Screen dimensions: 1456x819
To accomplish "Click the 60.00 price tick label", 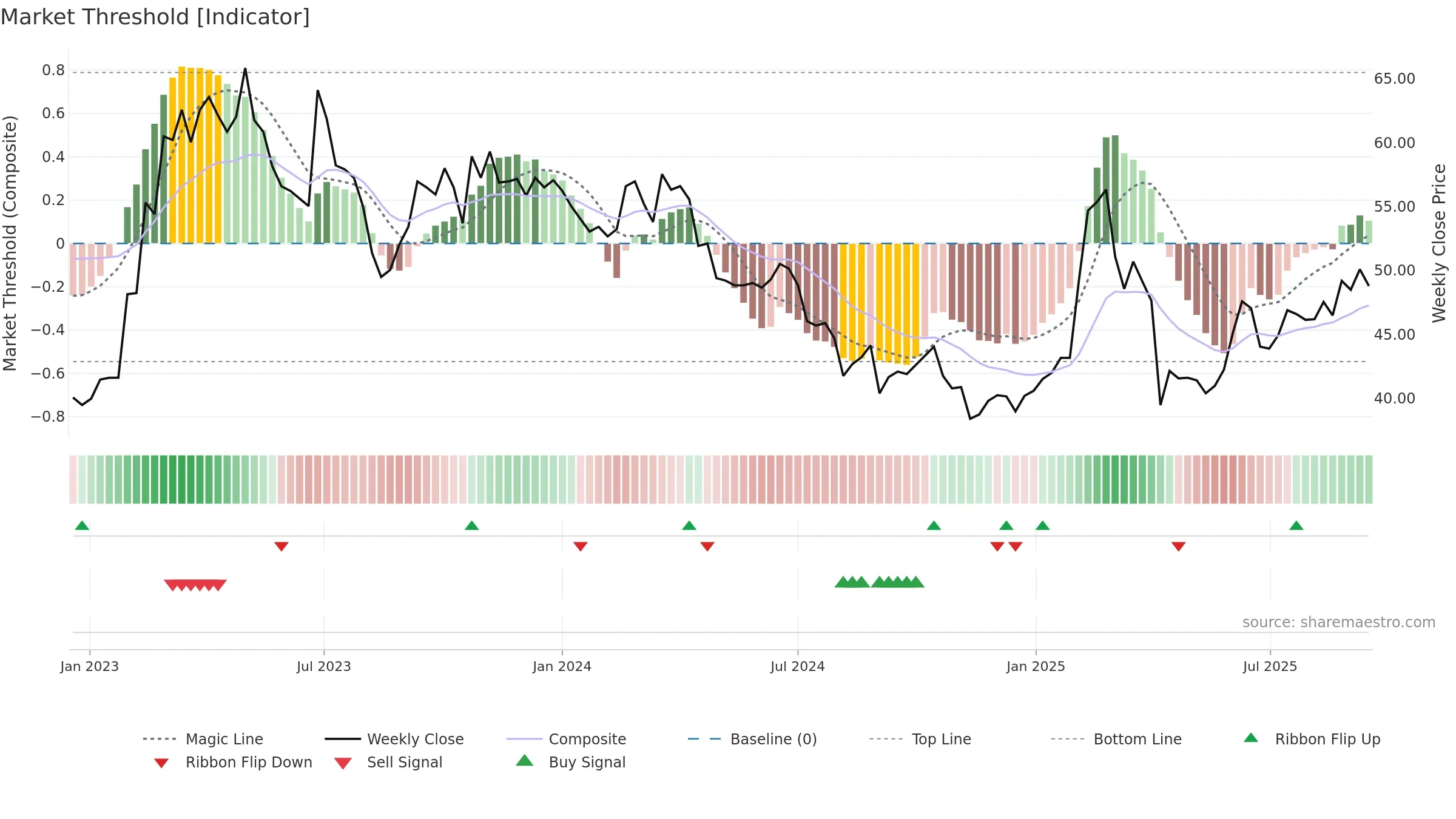I will 1395,143.
